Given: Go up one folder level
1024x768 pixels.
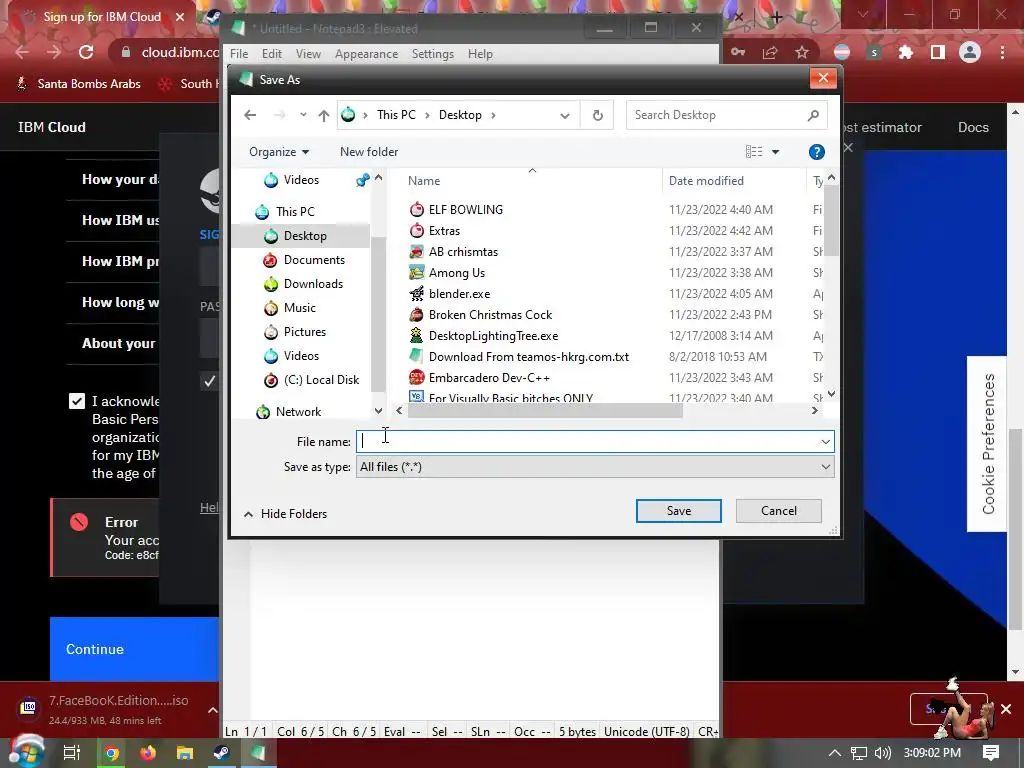Looking at the screenshot, I should (323, 116).
